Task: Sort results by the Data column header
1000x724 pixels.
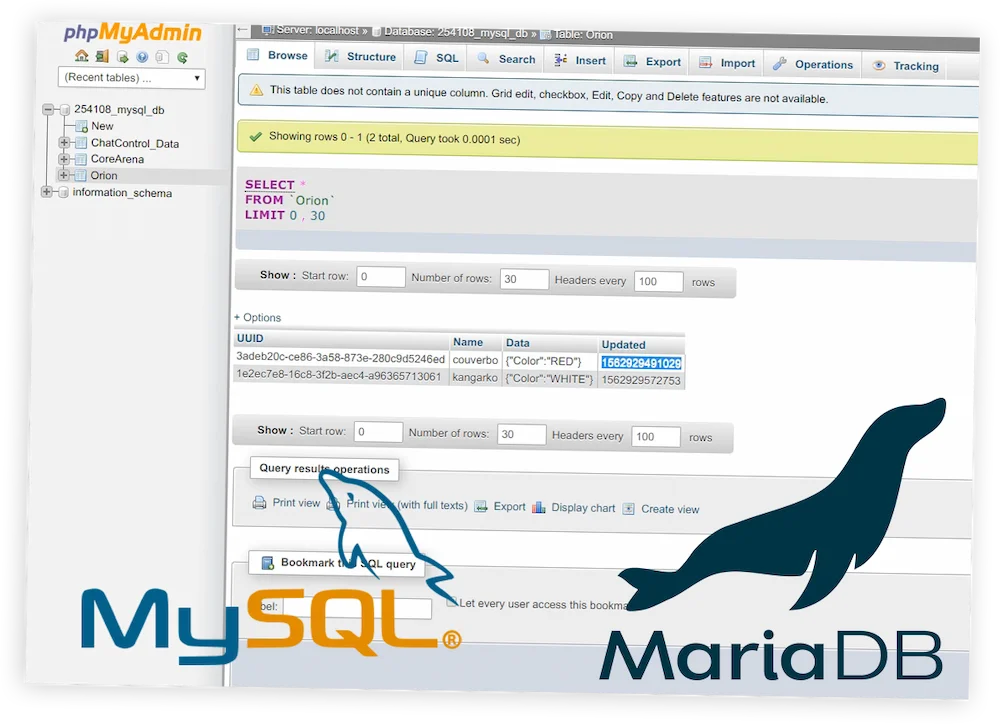Action: tap(517, 343)
